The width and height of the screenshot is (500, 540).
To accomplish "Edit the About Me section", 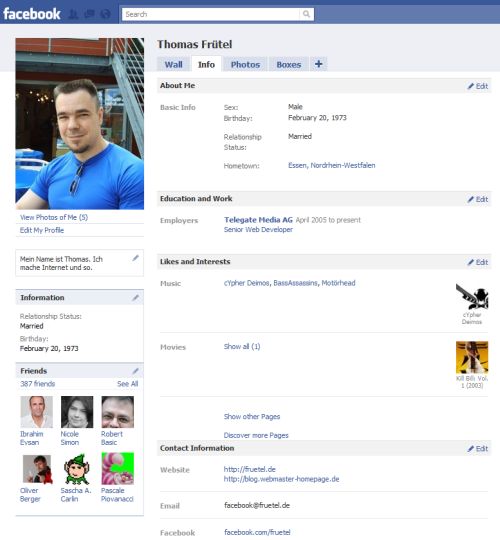I will [x=478, y=86].
